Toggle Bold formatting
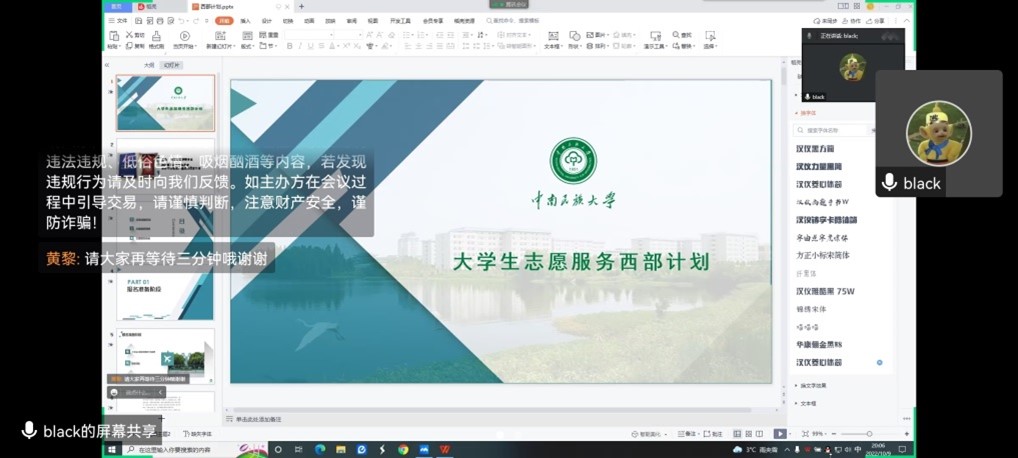Viewport: 1018px width, 458px height. pos(290,46)
